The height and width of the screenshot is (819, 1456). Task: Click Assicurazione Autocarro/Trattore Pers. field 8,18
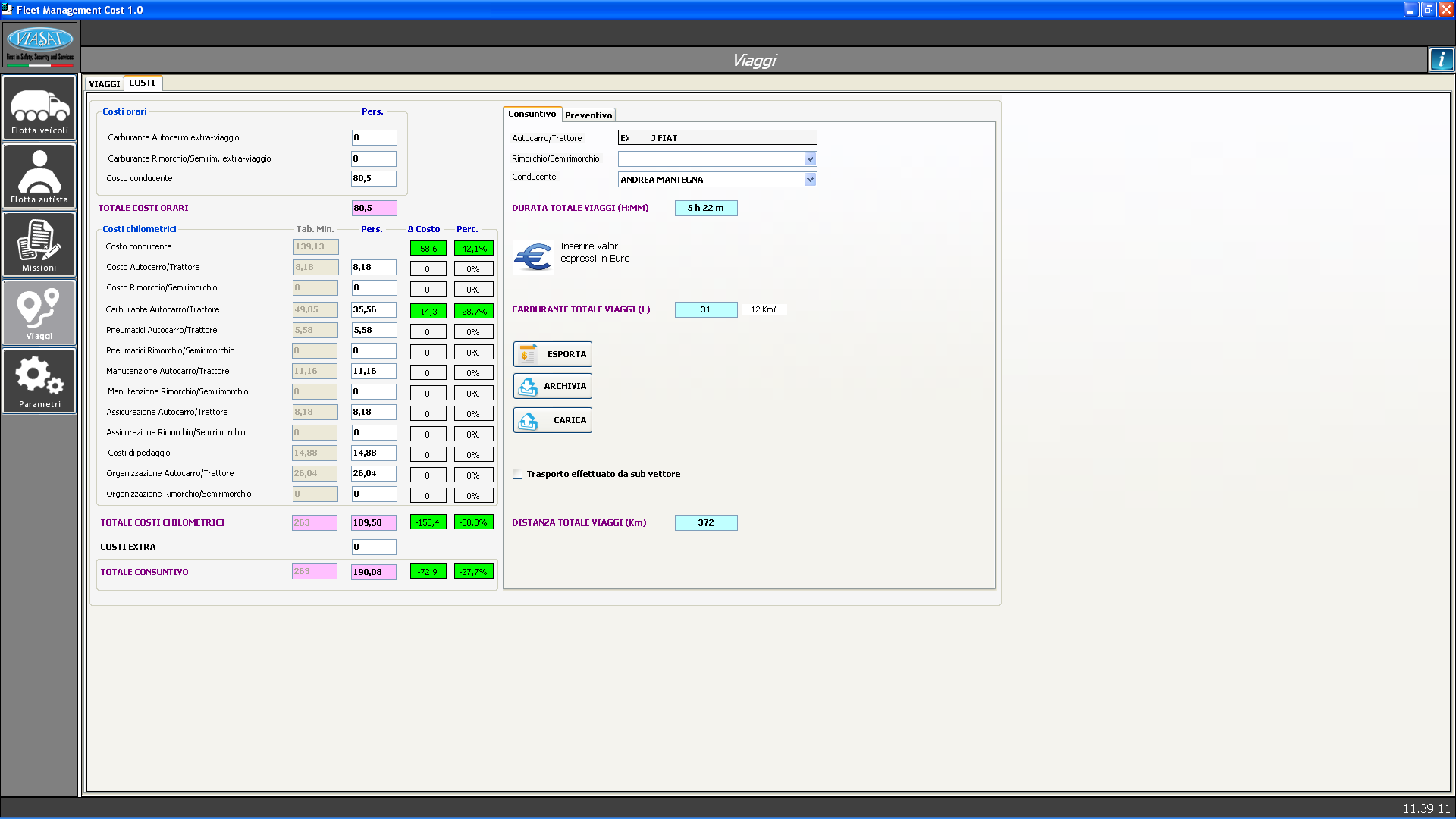point(374,412)
